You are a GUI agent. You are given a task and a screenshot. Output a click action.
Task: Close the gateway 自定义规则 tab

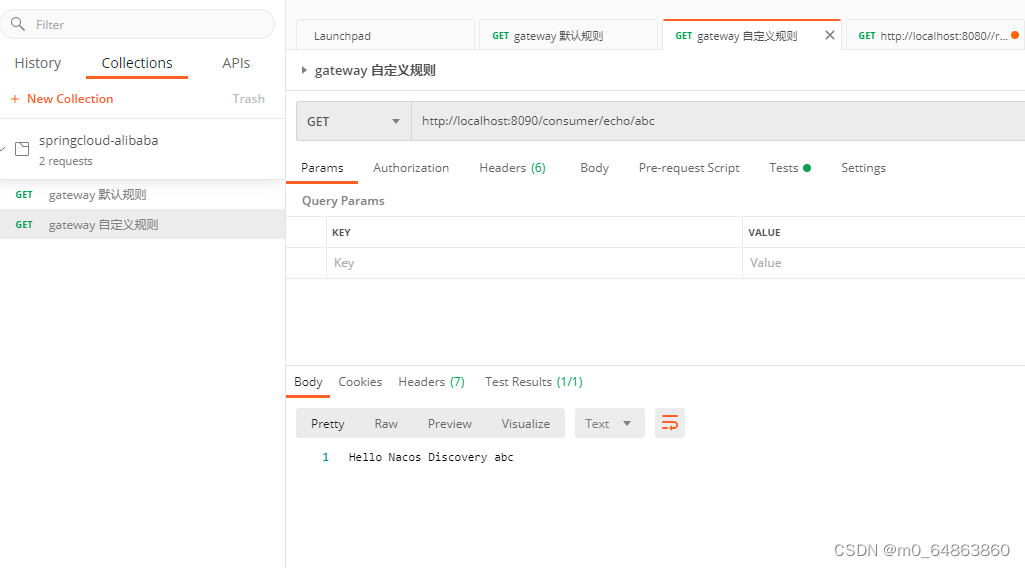pyautogui.click(x=830, y=35)
